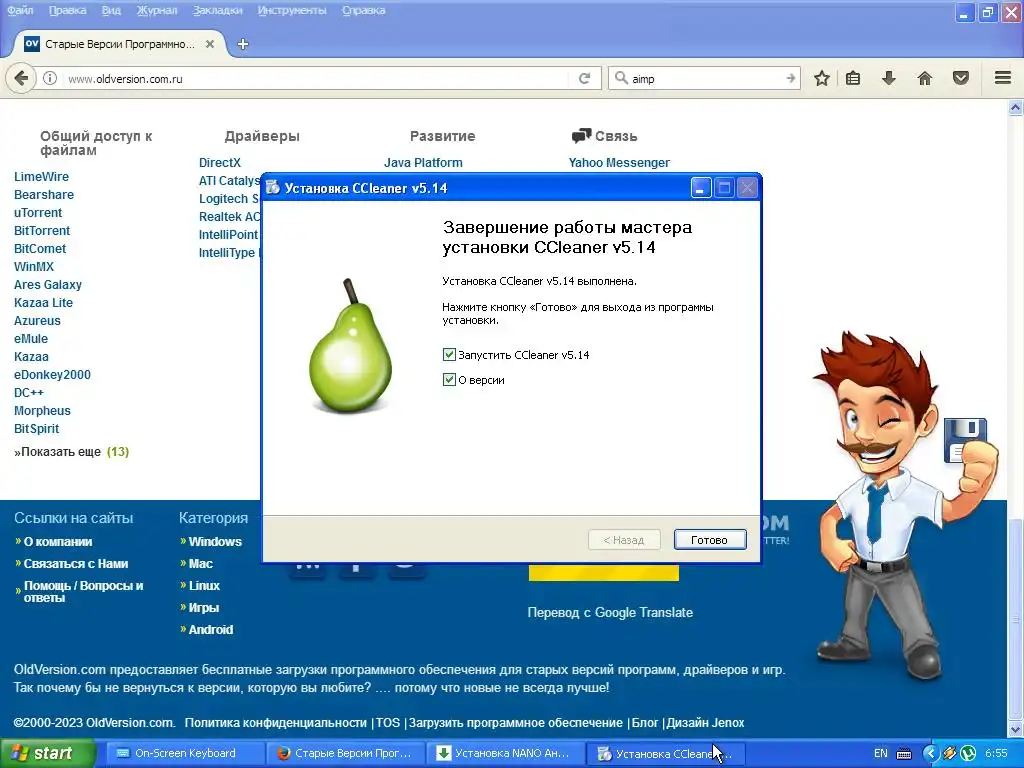Click the Firefox back arrow button
1024x768 pixels.
(x=21, y=78)
